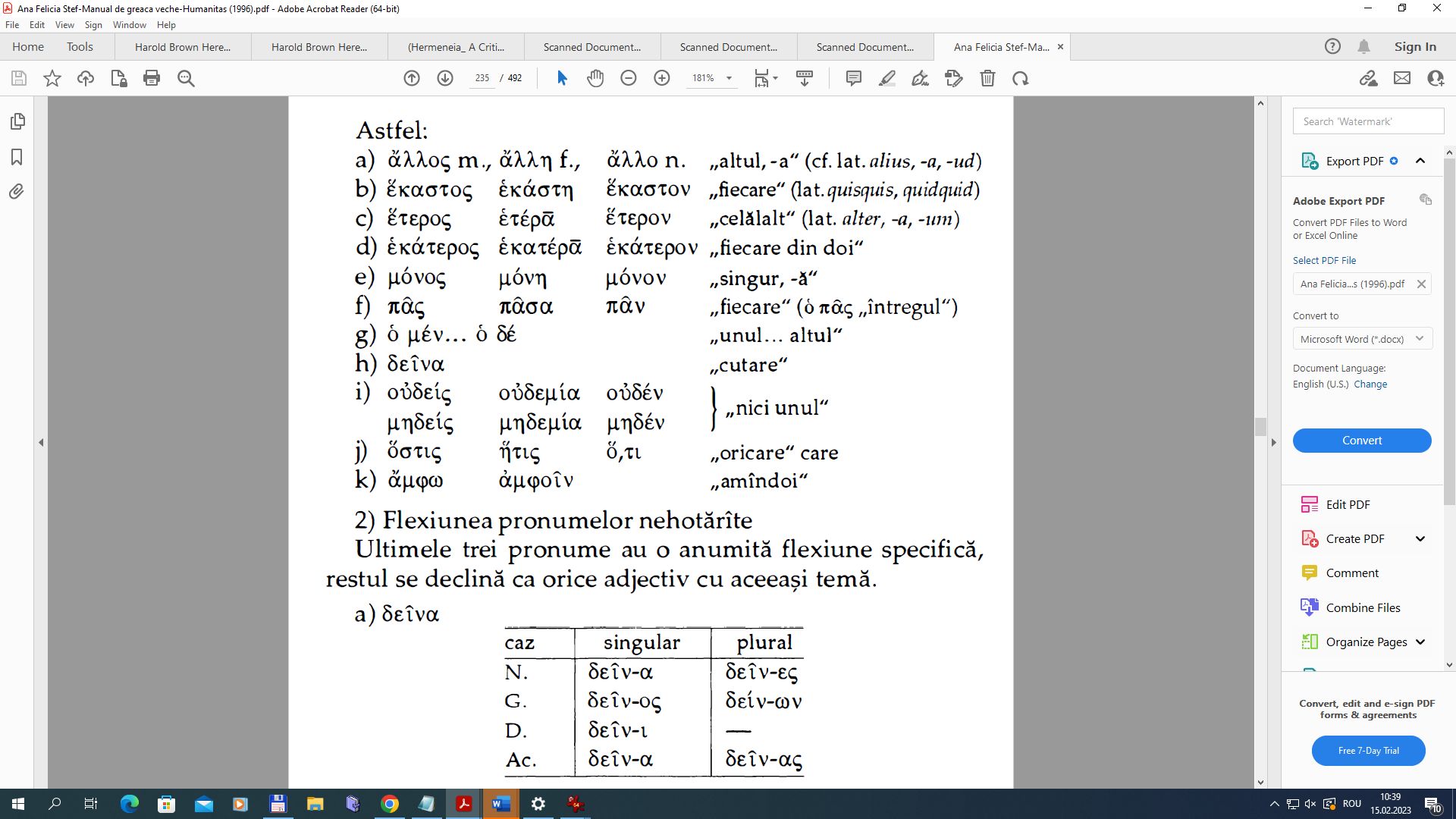Viewport: 1456px width, 819px height.
Task: Remove selected PDF file from export
Action: 1421,284
